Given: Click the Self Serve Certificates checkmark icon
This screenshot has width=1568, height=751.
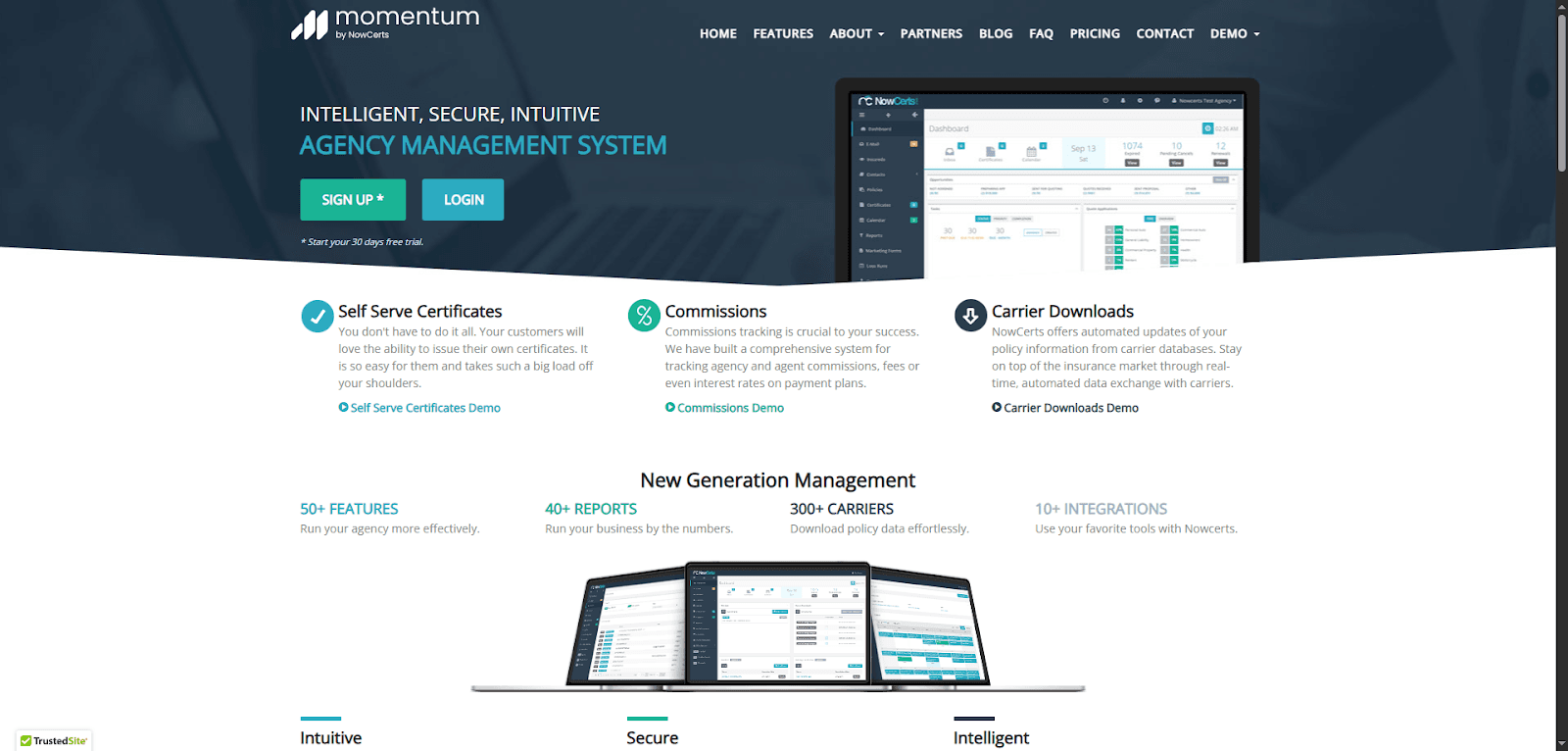Looking at the screenshot, I should [317, 316].
